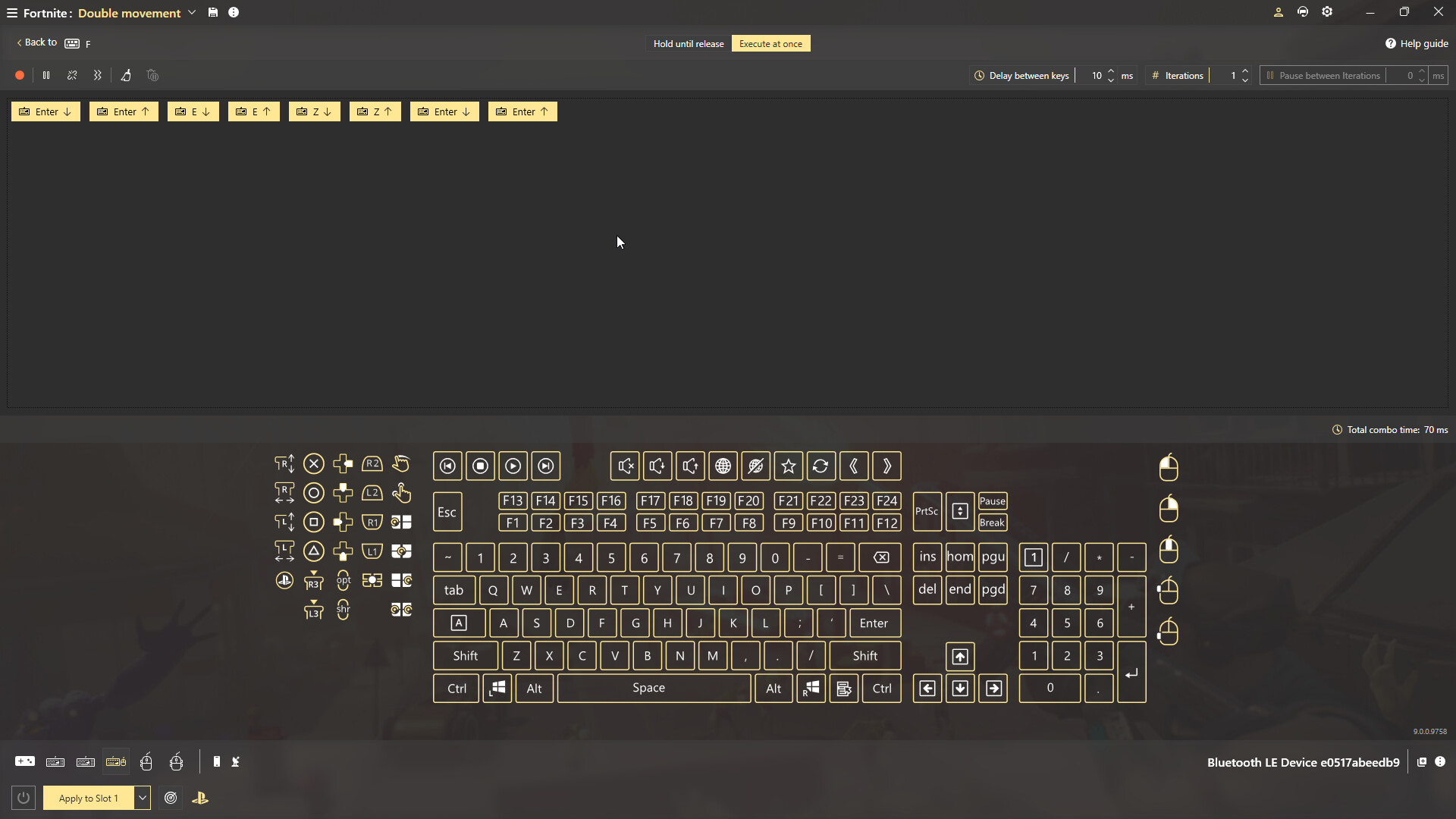The width and height of the screenshot is (1456, 819).
Task: Select the keyboard-and-mouse virtual device icon
Action: pos(115,761)
